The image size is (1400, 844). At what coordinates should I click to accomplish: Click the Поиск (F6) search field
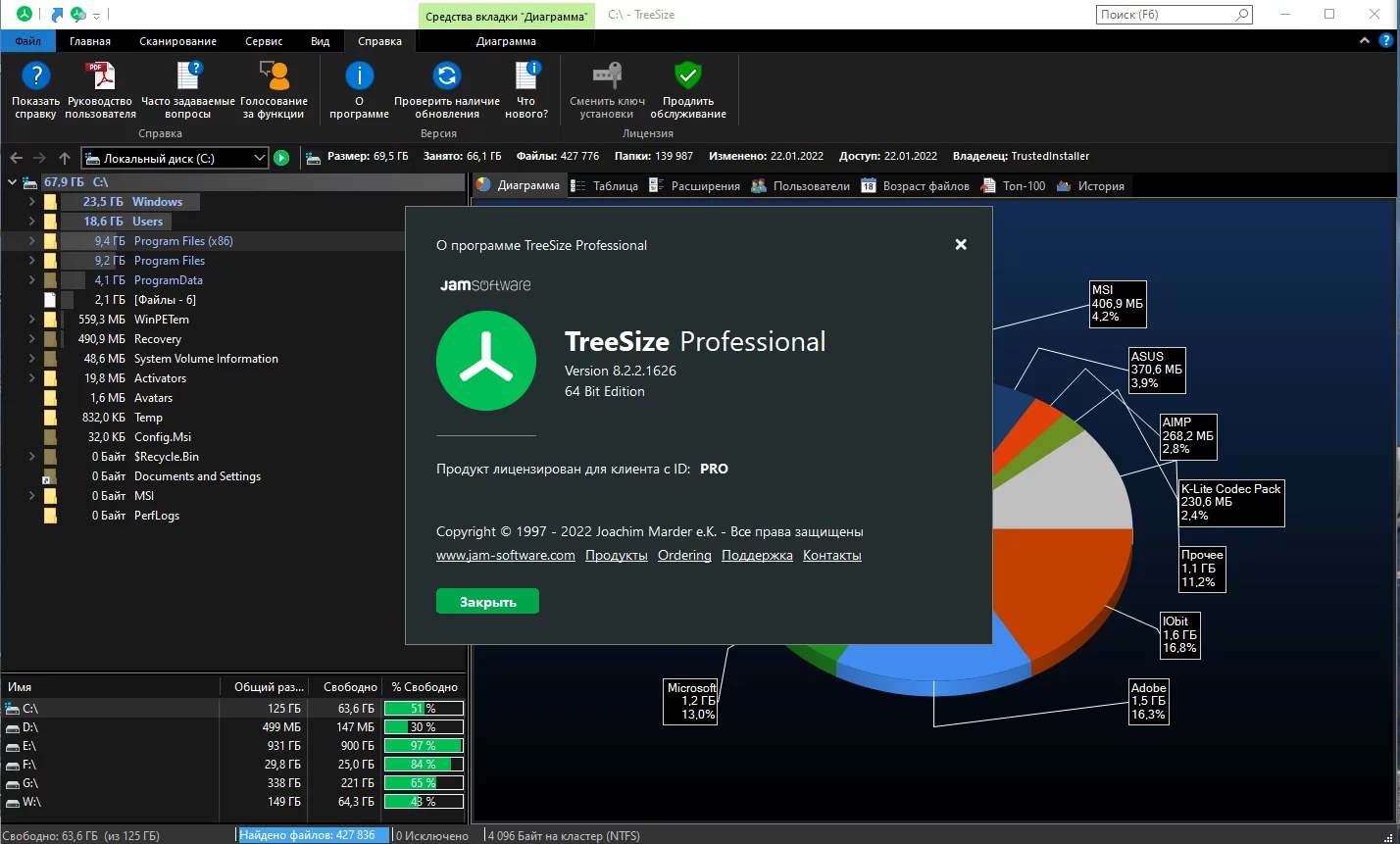click(1174, 15)
